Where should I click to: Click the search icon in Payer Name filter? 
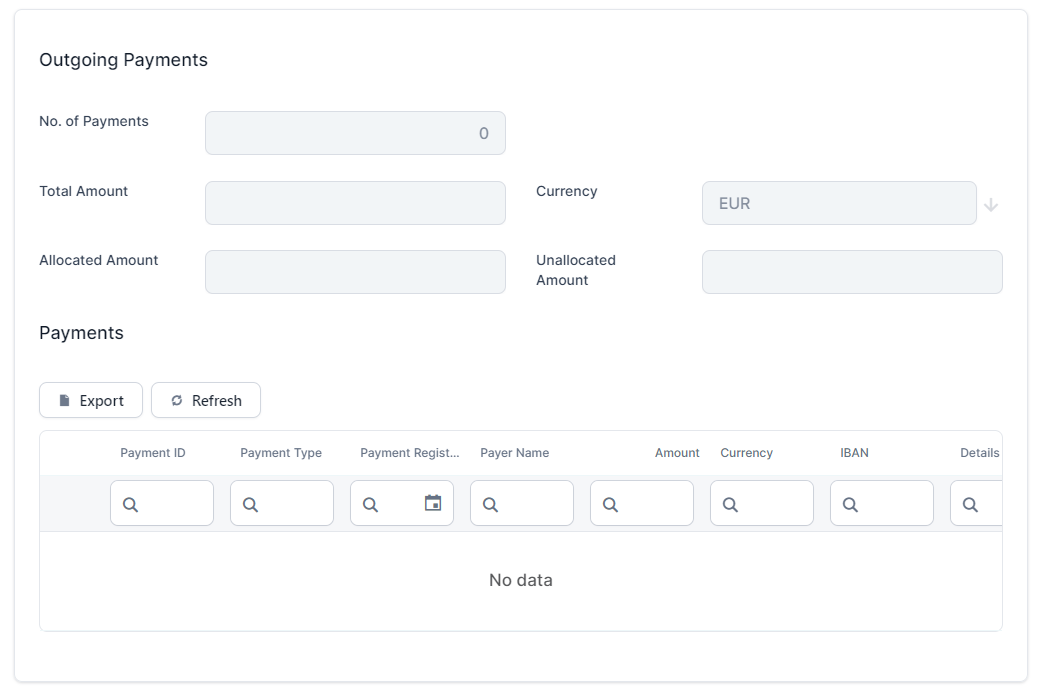click(x=491, y=504)
